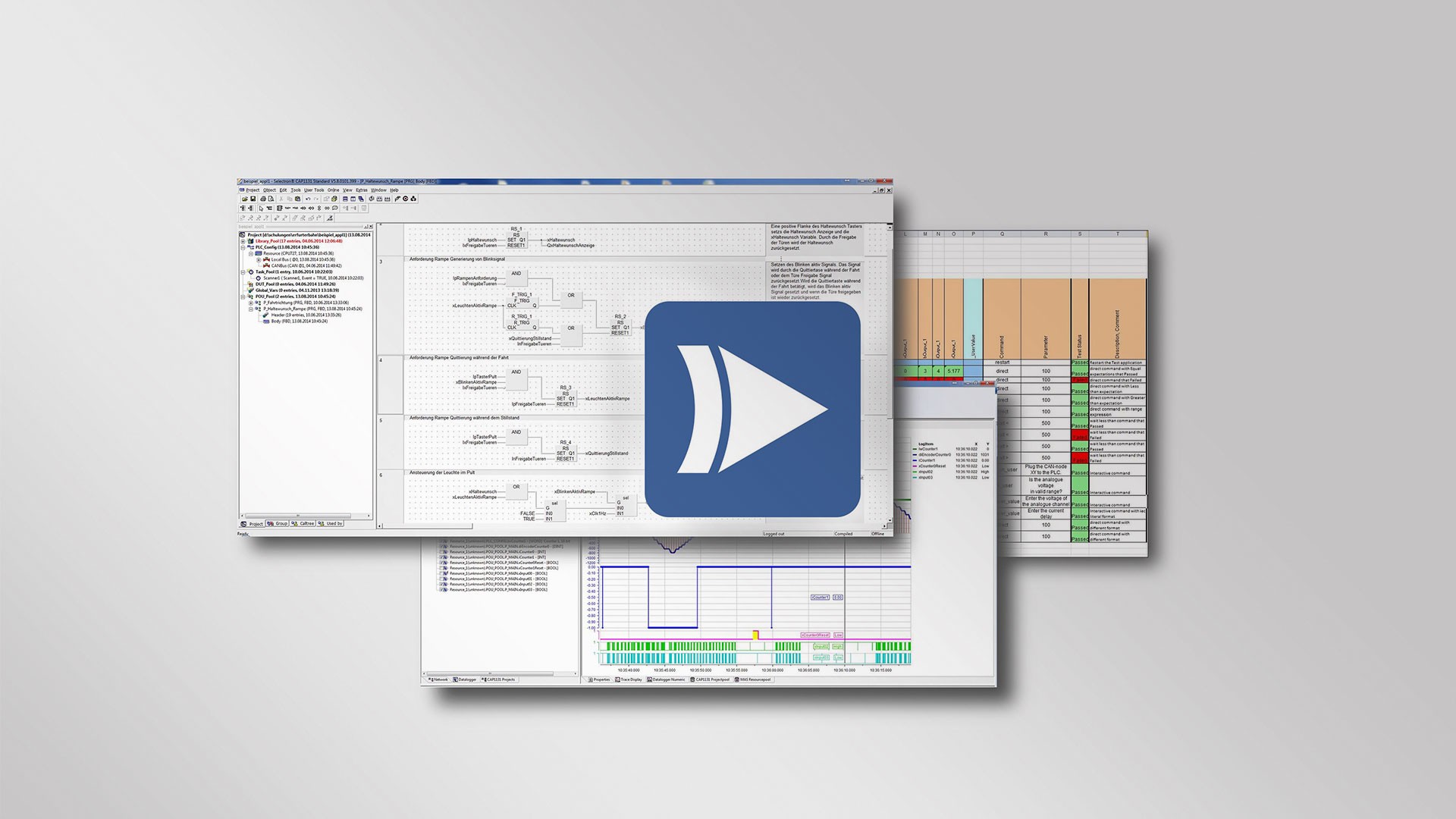The width and height of the screenshot is (1456, 819).
Task: Collapse the POU_Pool node
Action: (243, 297)
